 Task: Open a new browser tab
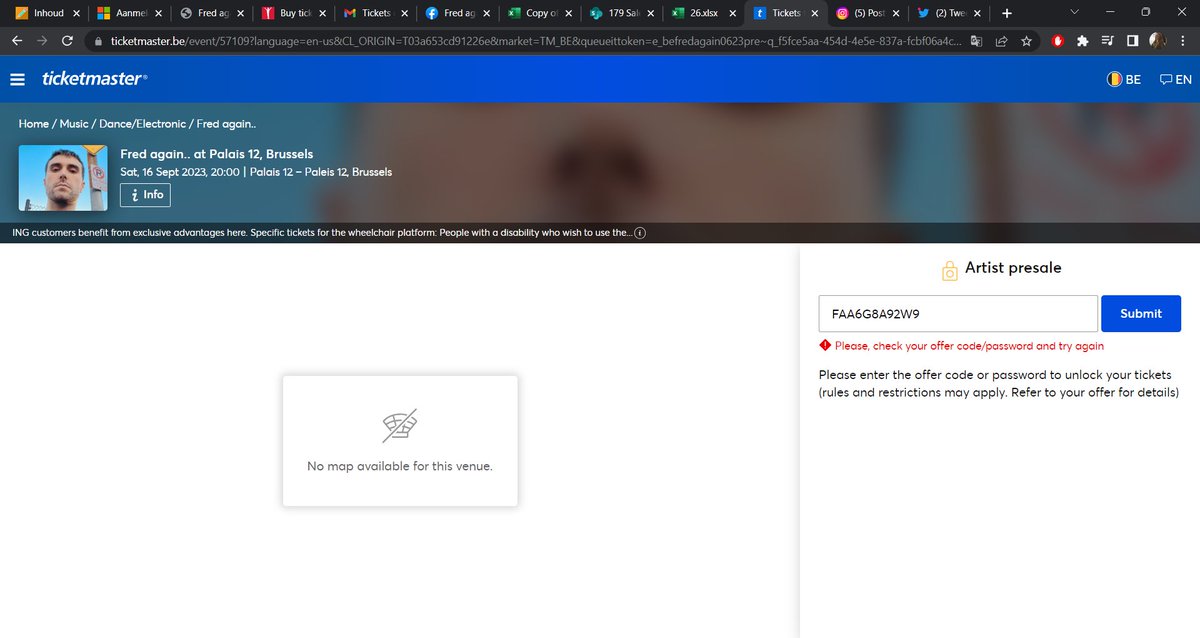[1006, 13]
